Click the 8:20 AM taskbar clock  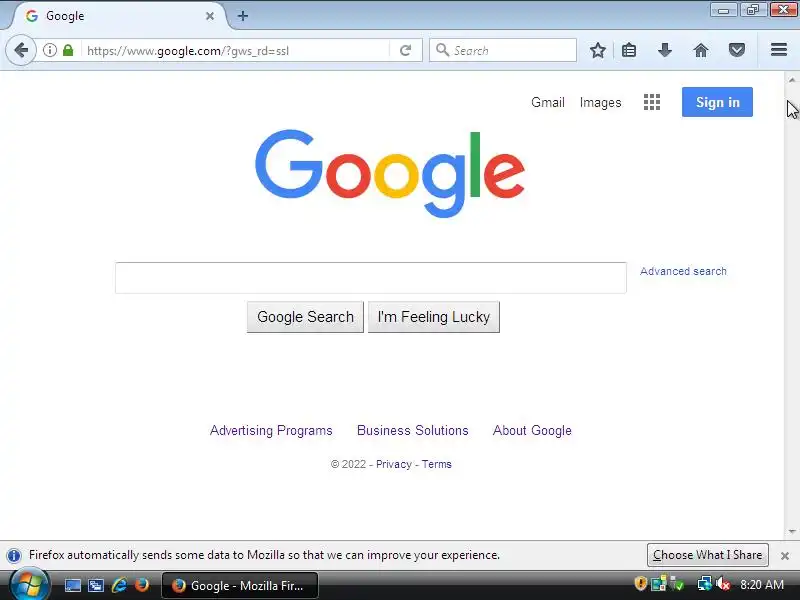coord(762,585)
